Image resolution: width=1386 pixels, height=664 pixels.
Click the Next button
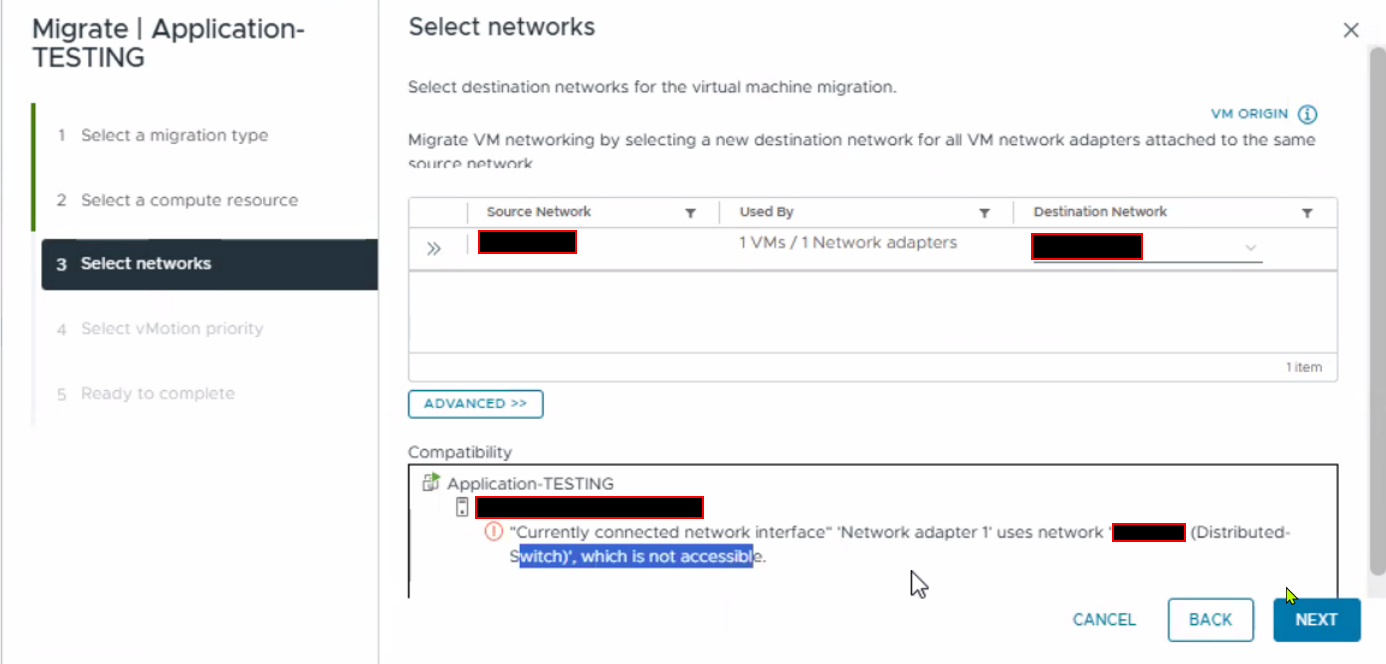[1316, 620]
